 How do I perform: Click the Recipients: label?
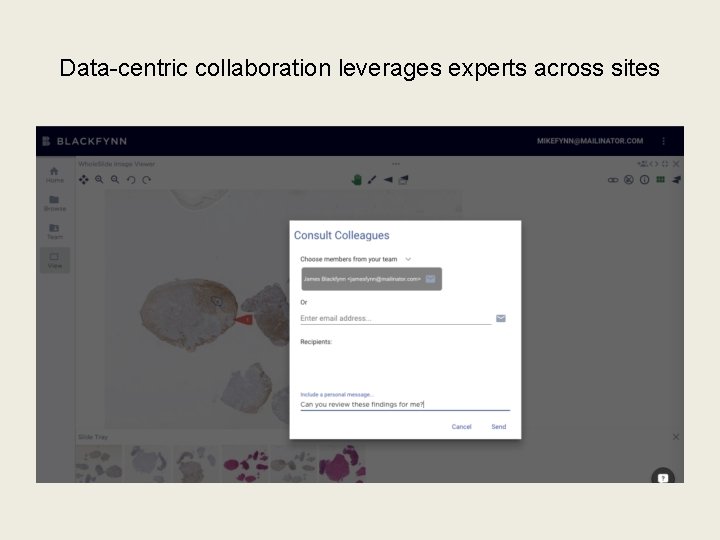(x=316, y=342)
